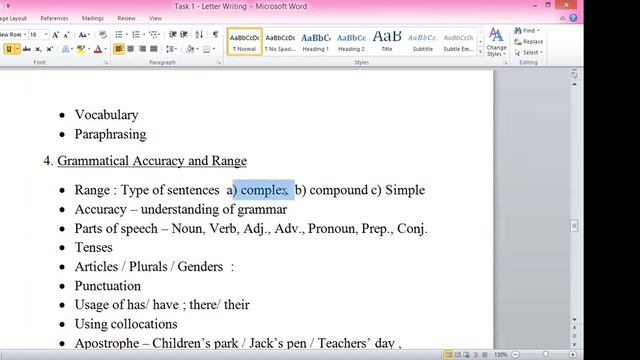
Task: Click the Word Help question mark icon
Action: (573, 18)
